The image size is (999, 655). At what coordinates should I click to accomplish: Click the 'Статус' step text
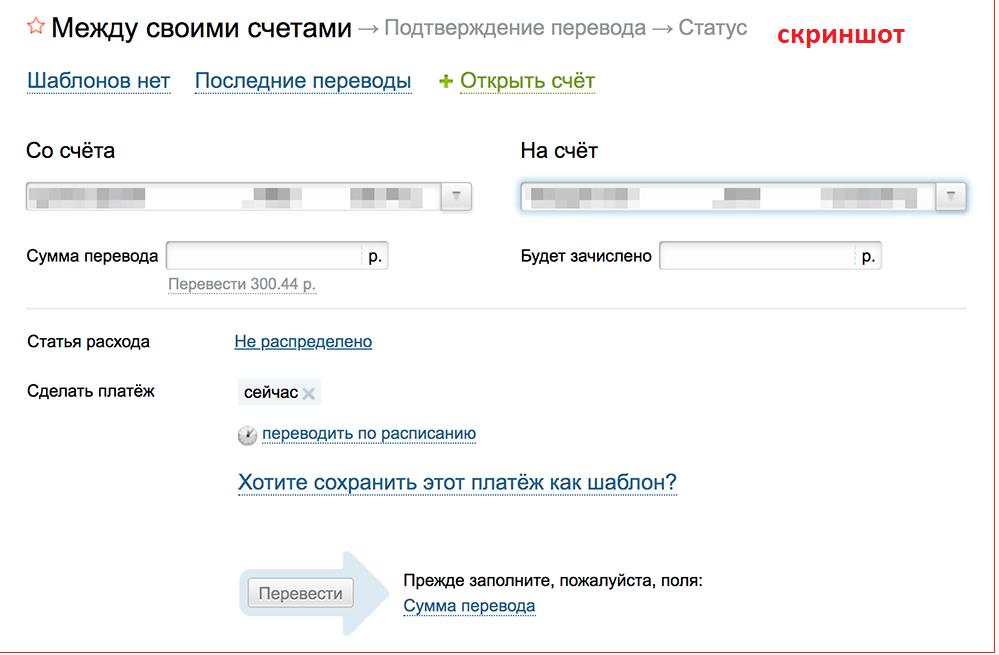point(713,27)
